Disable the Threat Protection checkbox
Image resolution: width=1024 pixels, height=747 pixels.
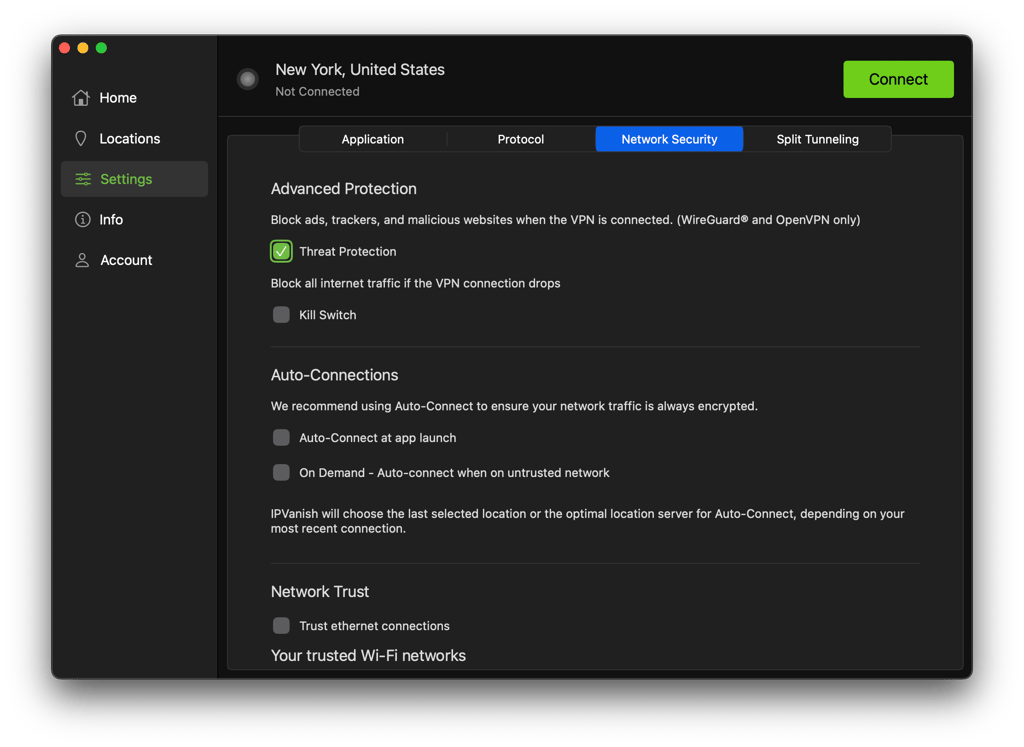click(281, 251)
